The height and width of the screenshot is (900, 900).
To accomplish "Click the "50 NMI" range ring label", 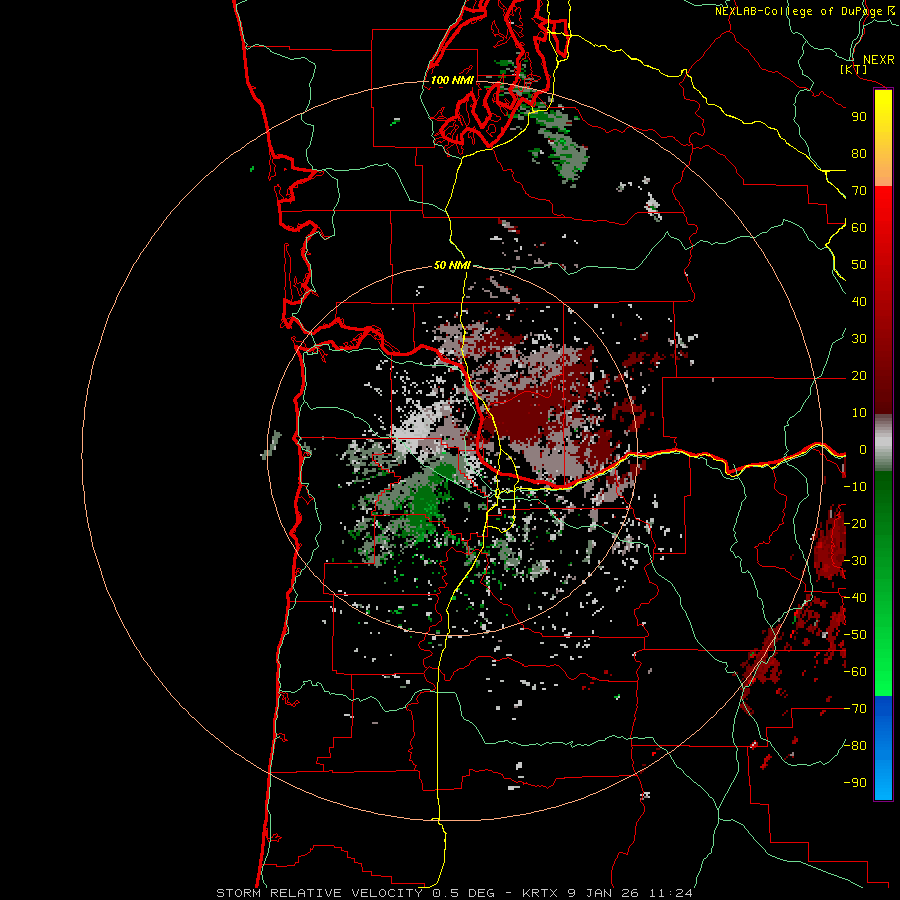I will 452,265.
